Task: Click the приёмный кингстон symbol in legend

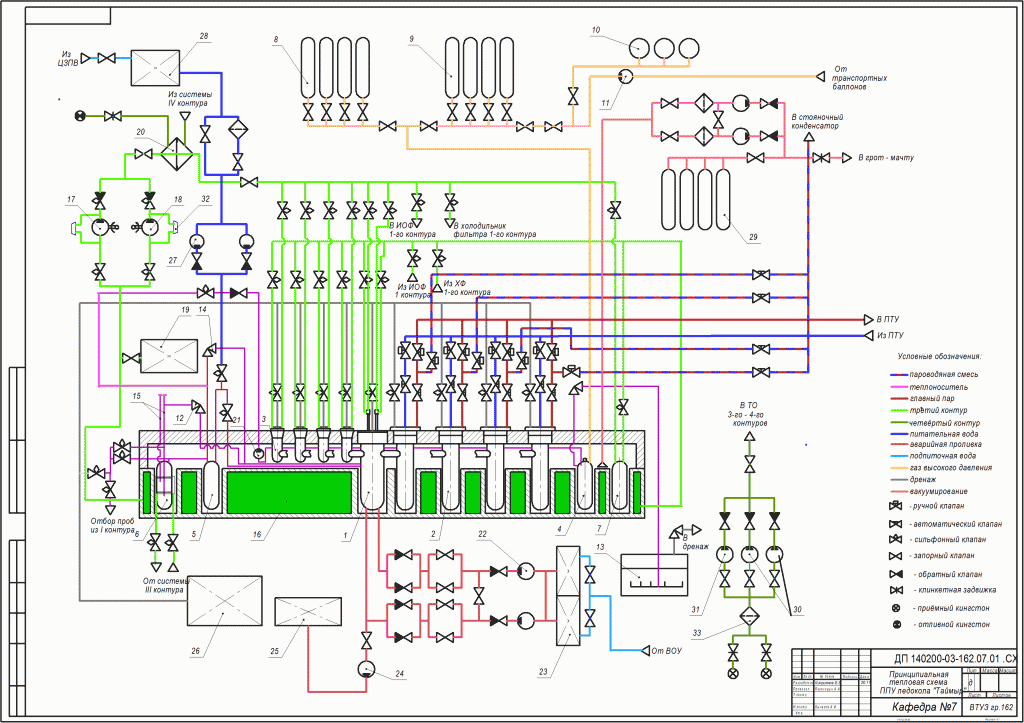Action: (896, 608)
